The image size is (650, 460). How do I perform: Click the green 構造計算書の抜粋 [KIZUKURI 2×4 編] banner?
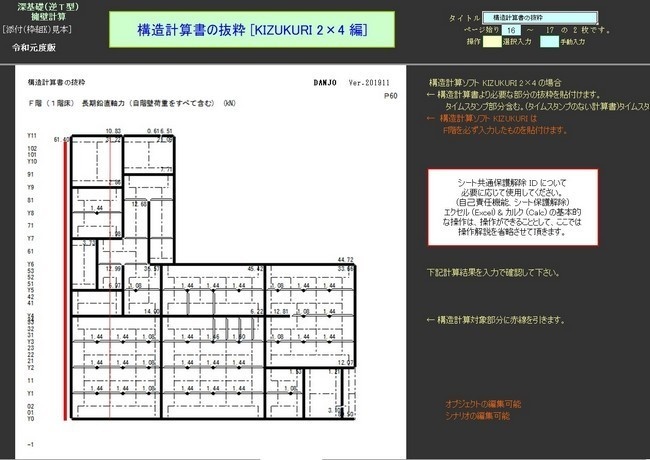point(252,29)
